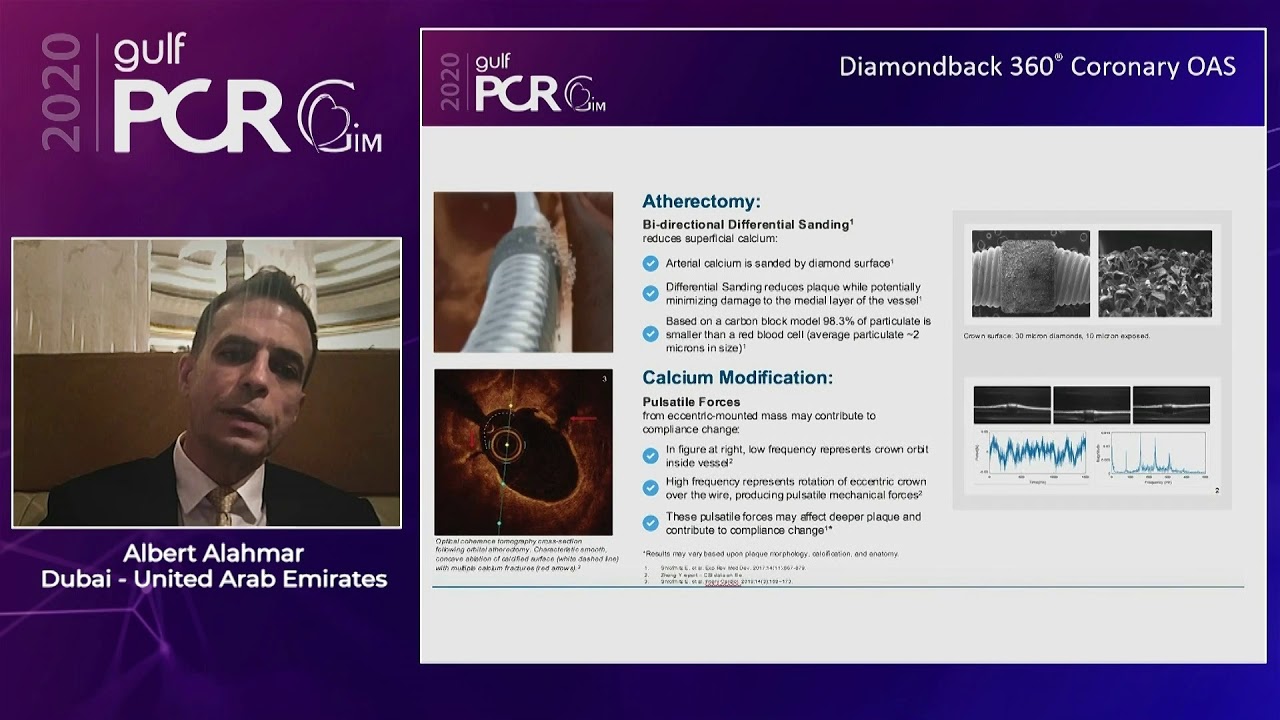Image resolution: width=1280 pixels, height=720 pixels.
Task: Click the large gulf PCR GIM 2020 logo above the speaker
Action: 212,93
